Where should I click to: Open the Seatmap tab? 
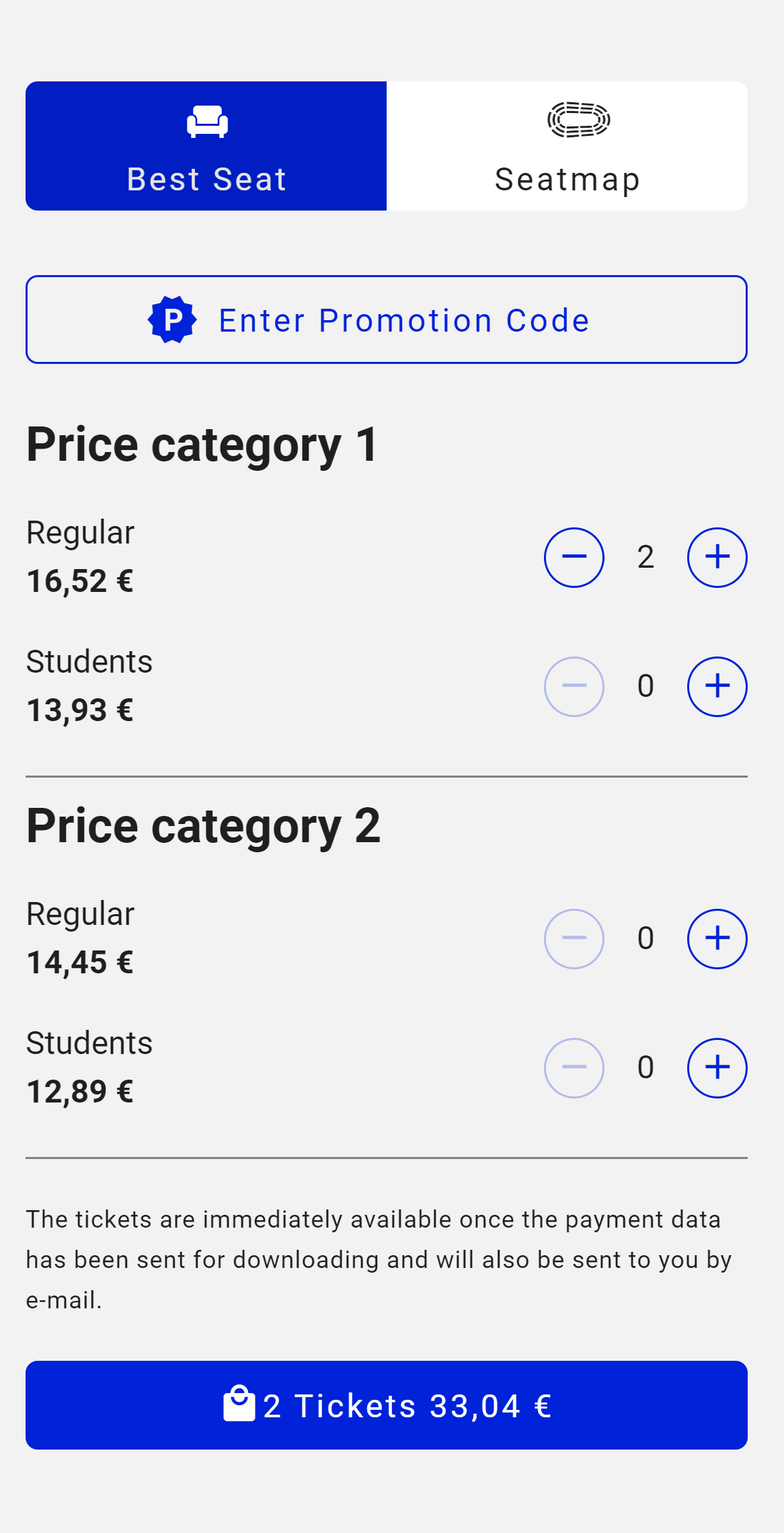567,146
